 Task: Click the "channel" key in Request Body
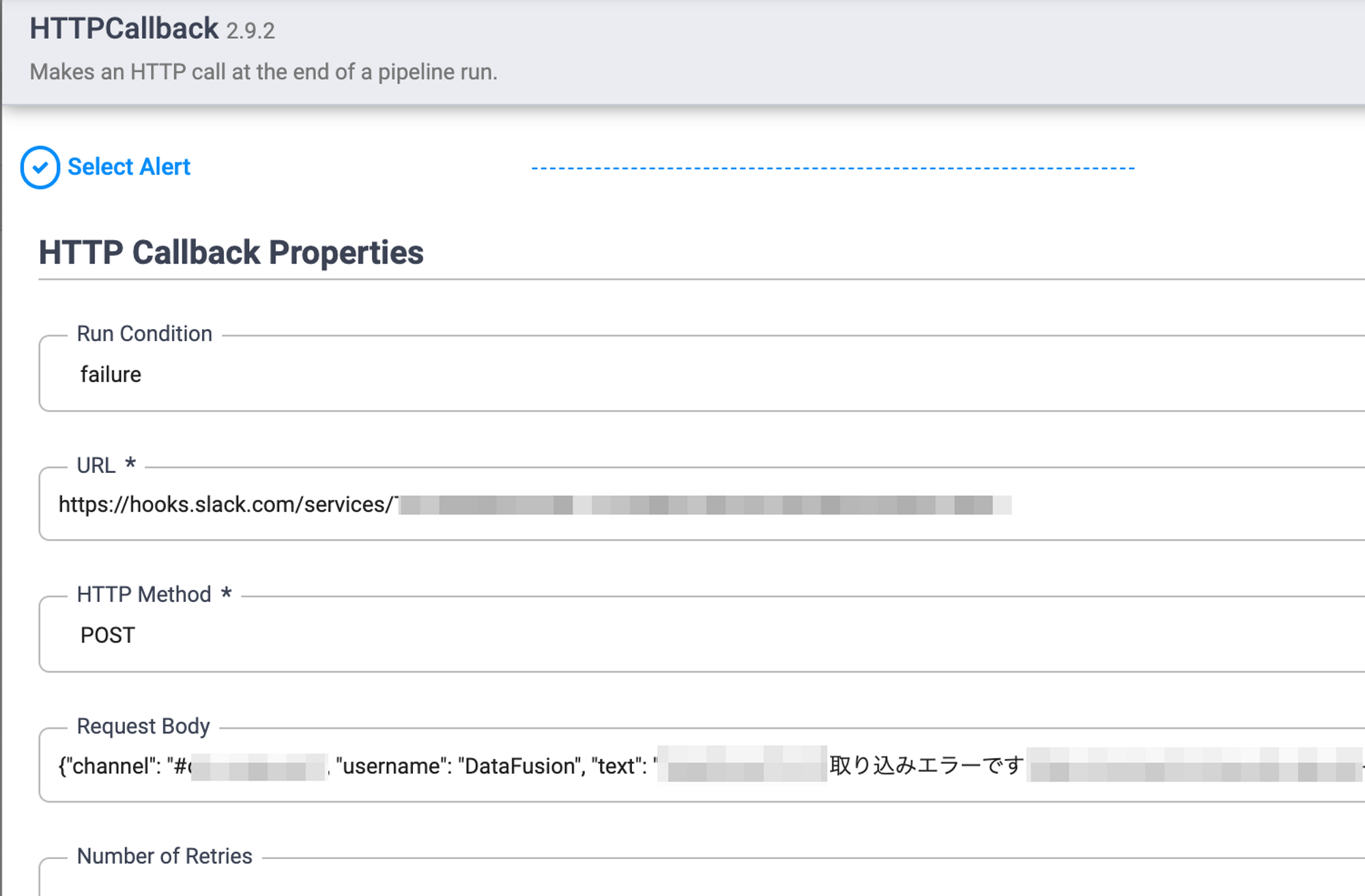pyautogui.click(x=111, y=766)
